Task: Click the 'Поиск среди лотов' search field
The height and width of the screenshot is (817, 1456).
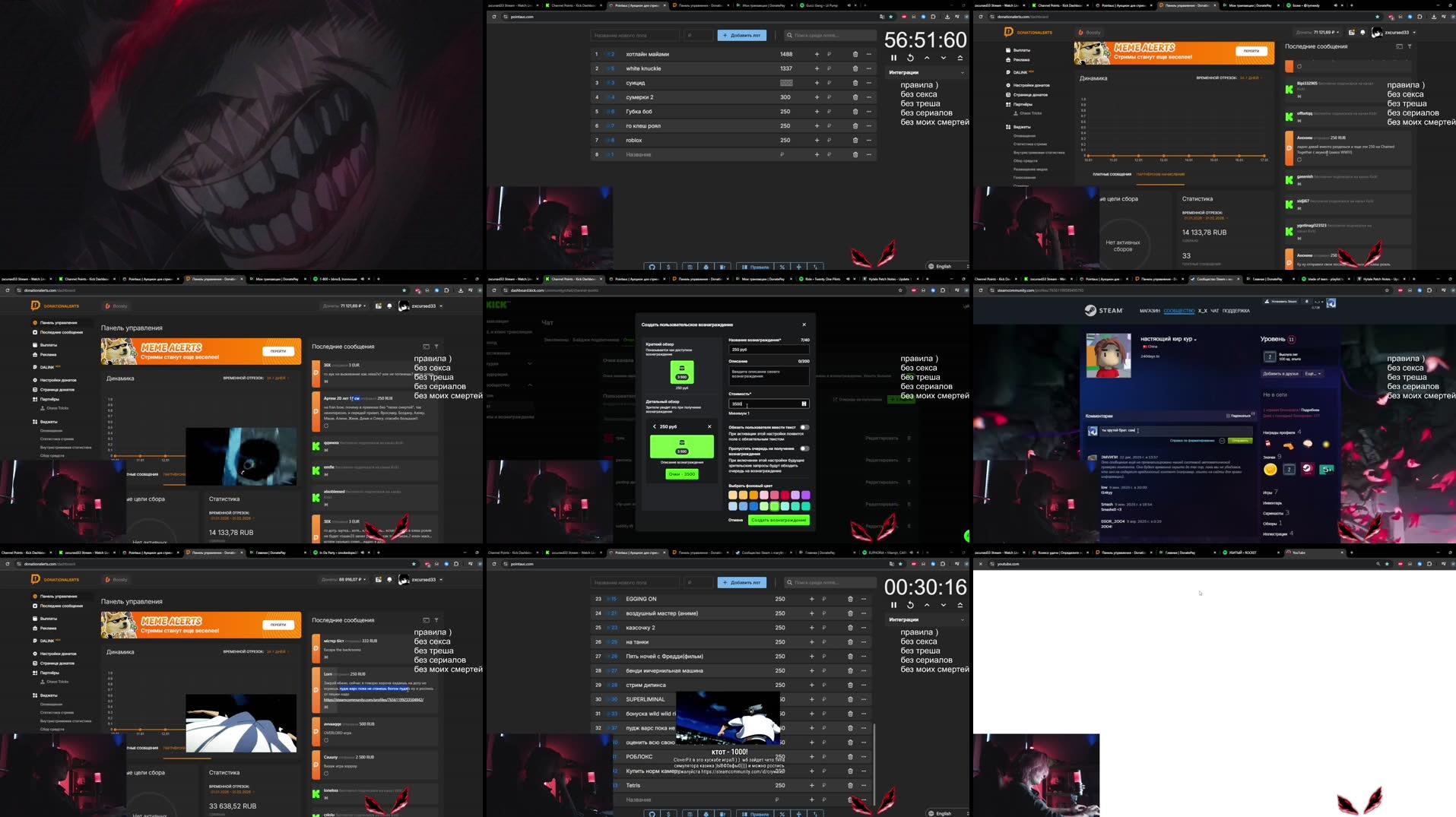Action: tap(829, 35)
